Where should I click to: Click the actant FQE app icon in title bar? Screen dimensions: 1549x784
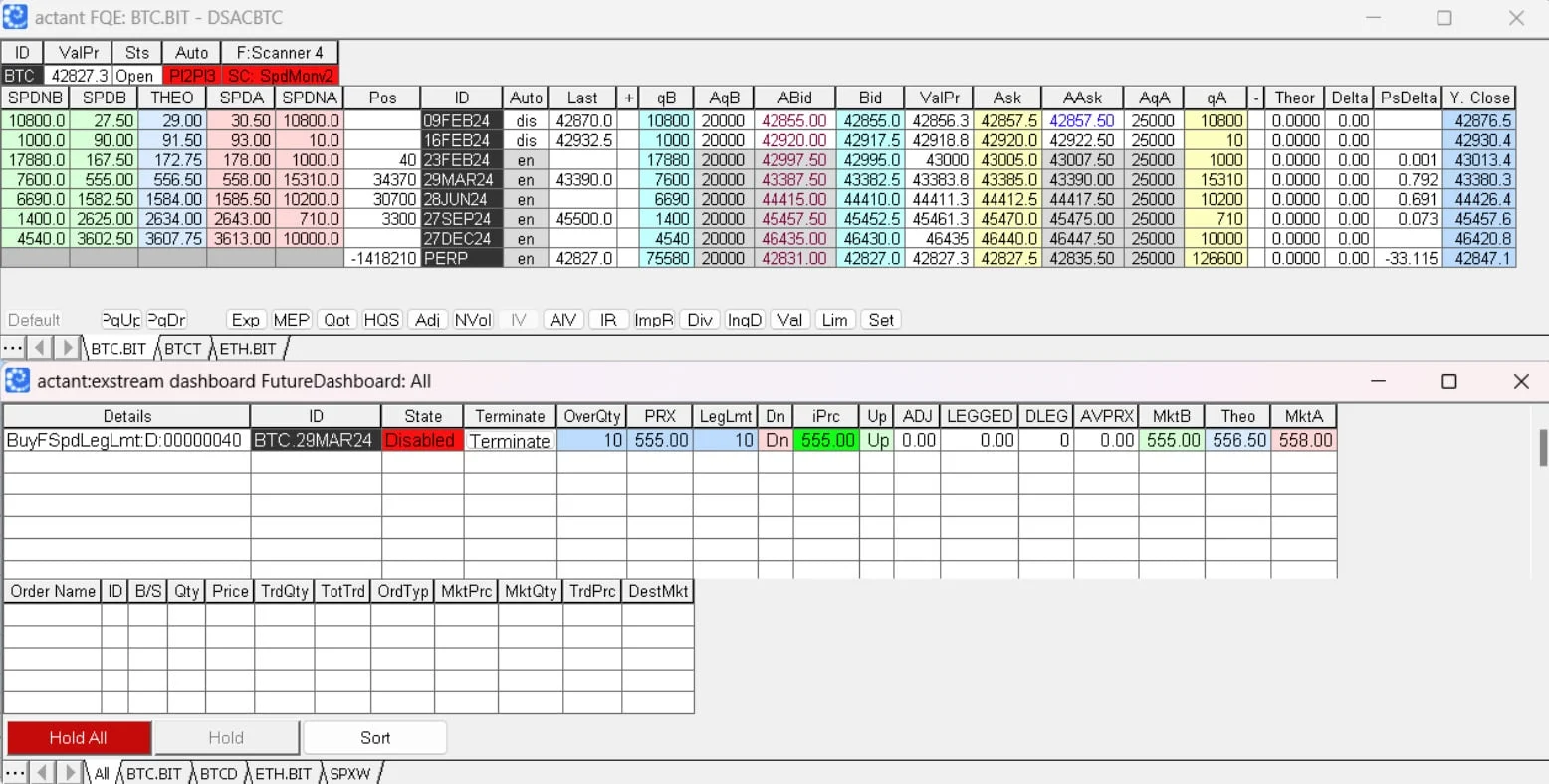coord(15,17)
